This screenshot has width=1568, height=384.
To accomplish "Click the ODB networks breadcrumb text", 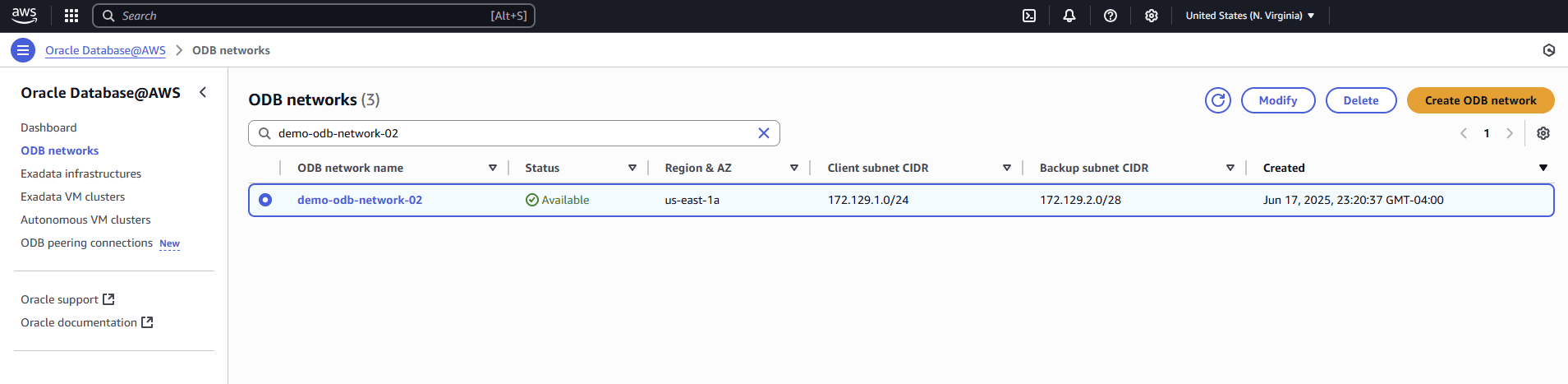I will 231,50.
